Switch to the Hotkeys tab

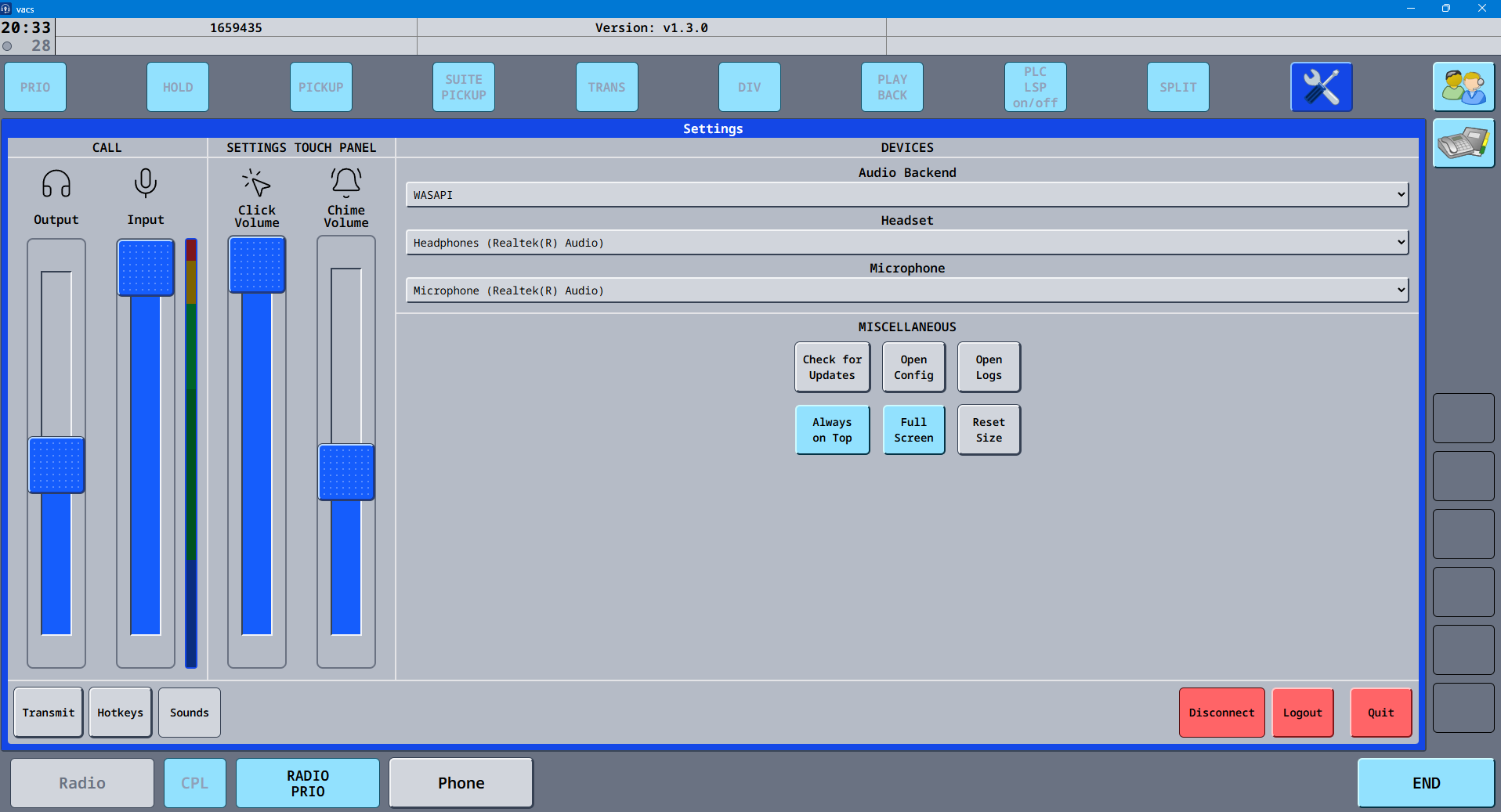120,713
